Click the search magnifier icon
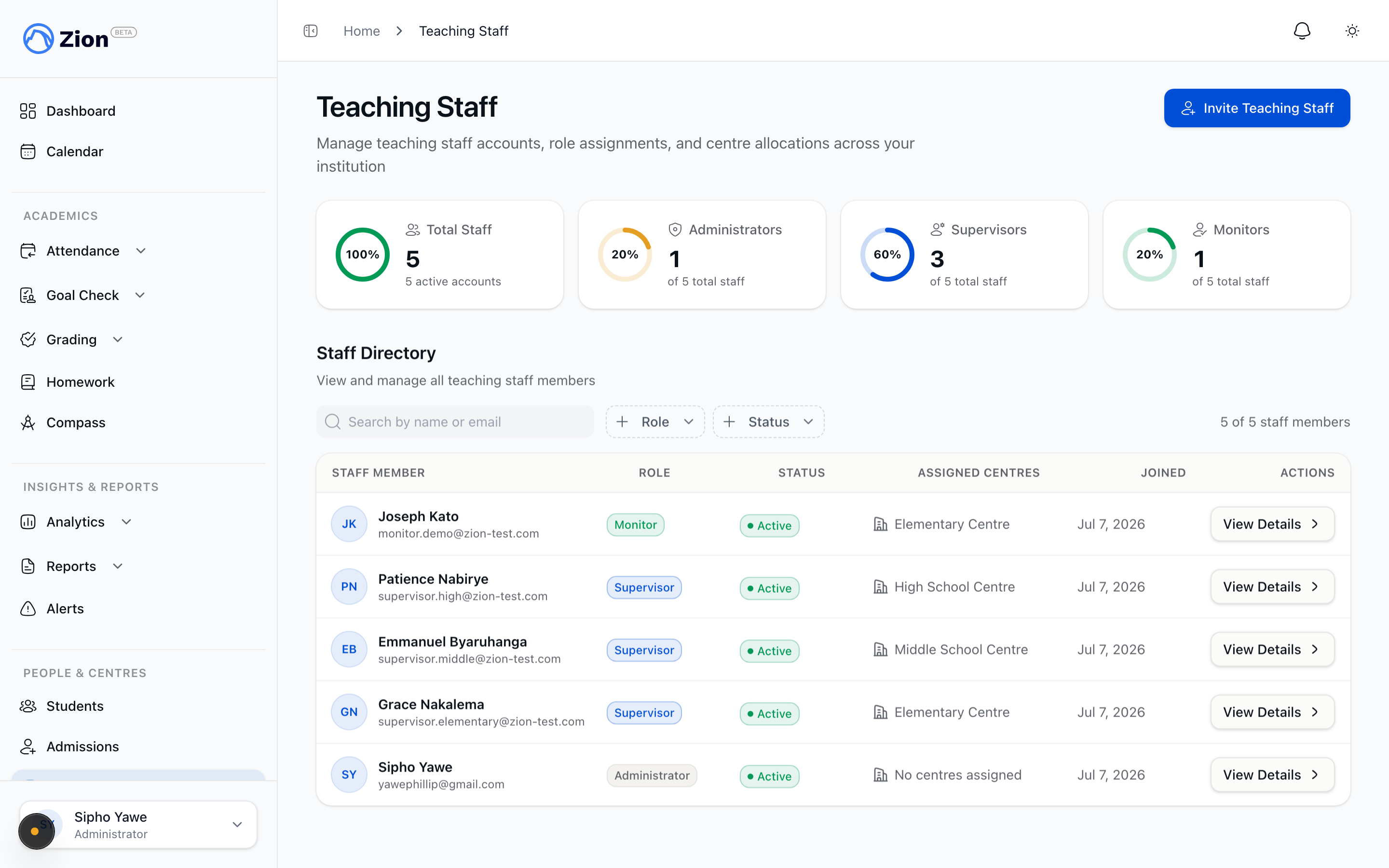1389x868 pixels. [x=332, y=422]
